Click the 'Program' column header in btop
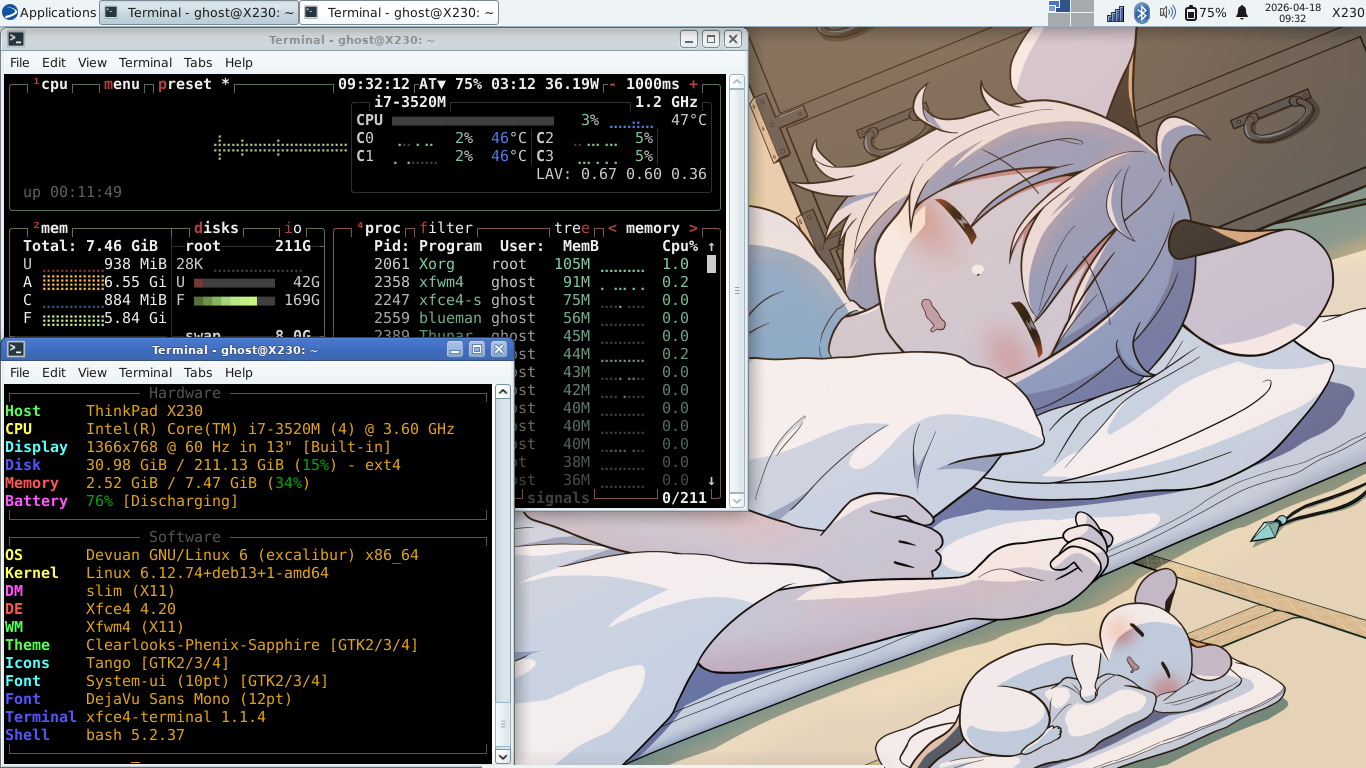The image size is (1366, 768). (451, 246)
